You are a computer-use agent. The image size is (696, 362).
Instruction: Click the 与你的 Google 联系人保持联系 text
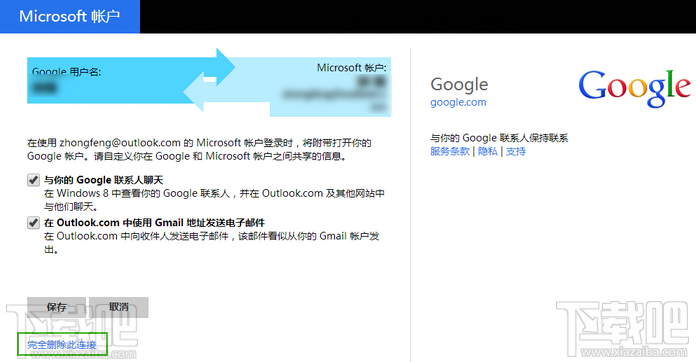point(499,138)
